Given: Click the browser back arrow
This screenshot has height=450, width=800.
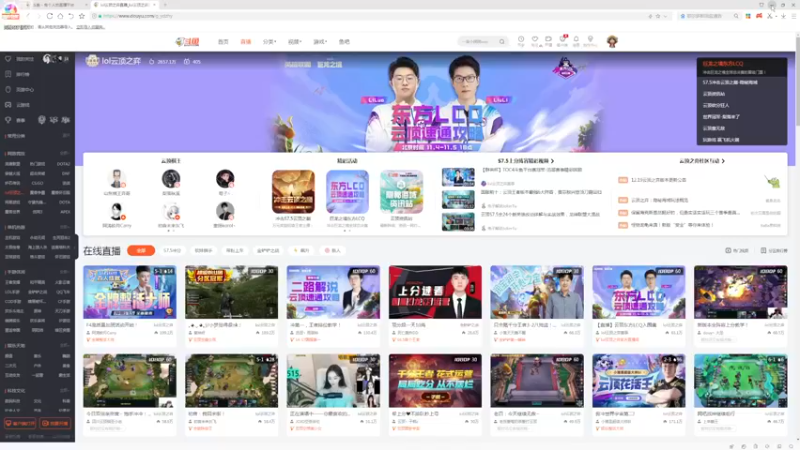Looking at the screenshot, I should (28, 16).
